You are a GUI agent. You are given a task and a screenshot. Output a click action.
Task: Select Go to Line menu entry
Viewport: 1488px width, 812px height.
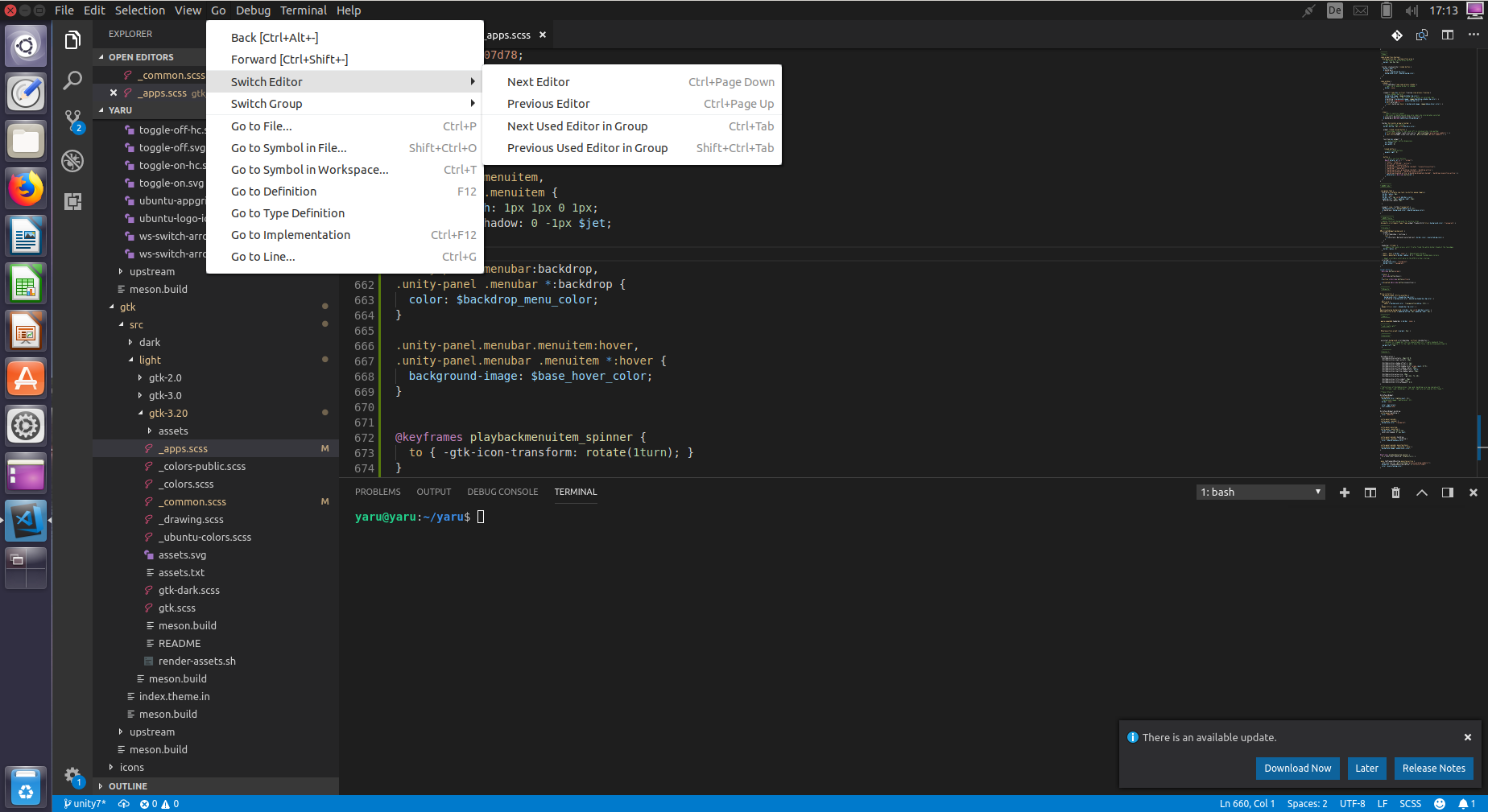345,257
